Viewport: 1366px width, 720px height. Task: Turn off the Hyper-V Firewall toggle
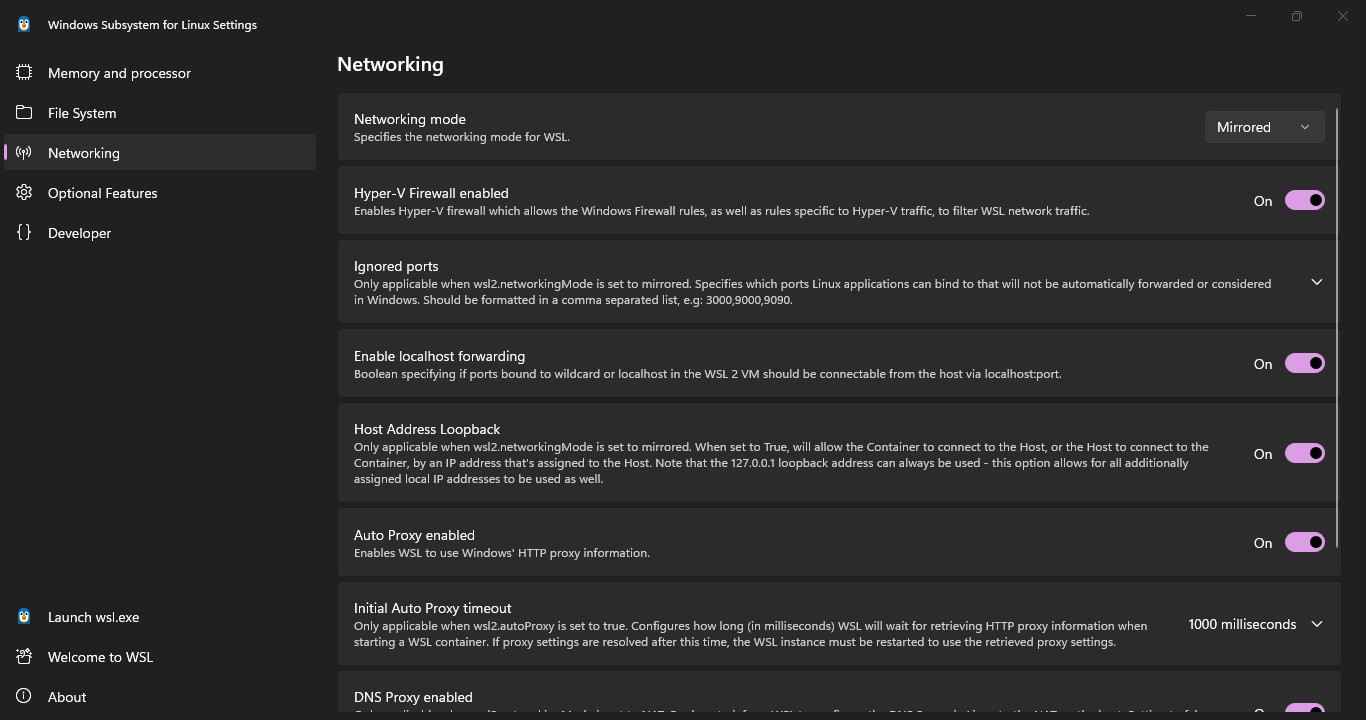[x=1304, y=201]
